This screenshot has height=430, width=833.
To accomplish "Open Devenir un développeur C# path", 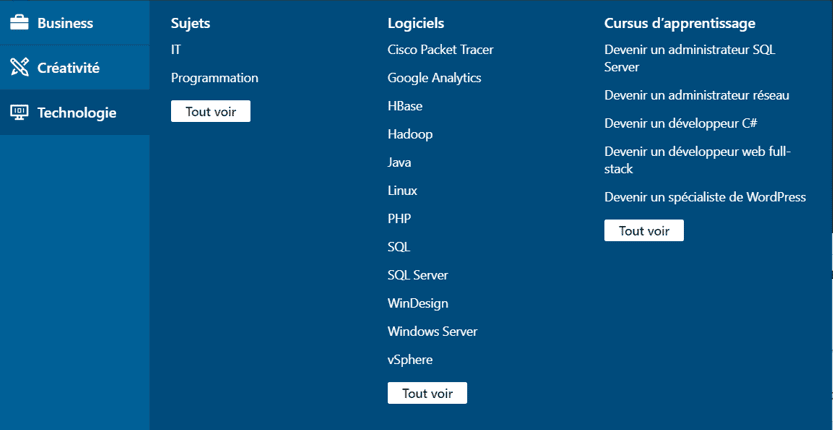I will coord(681,123).
